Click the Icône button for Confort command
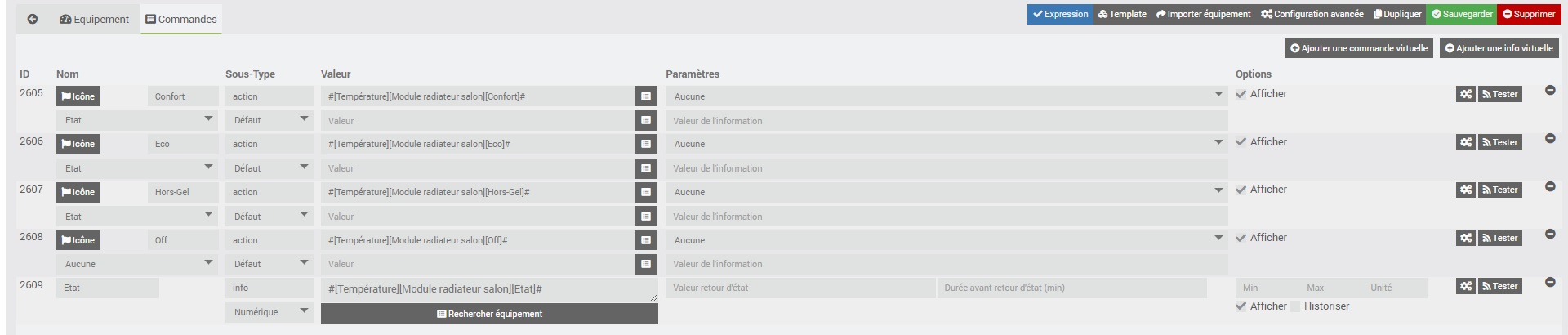Screen dimensions: 1568x335 click(x=78, y=96)
